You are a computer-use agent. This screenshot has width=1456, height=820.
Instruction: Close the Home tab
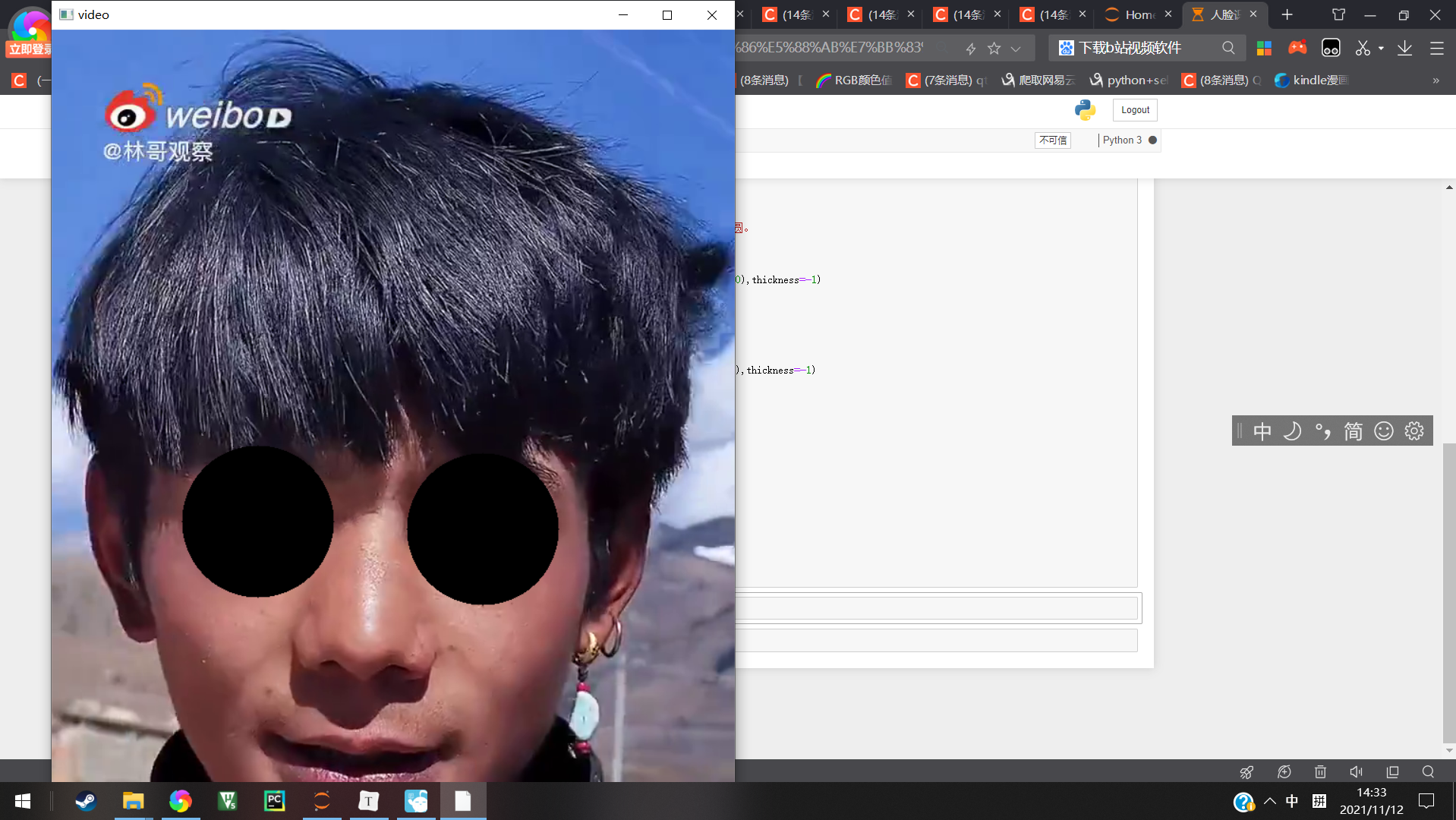click(x=1168, y=14)
